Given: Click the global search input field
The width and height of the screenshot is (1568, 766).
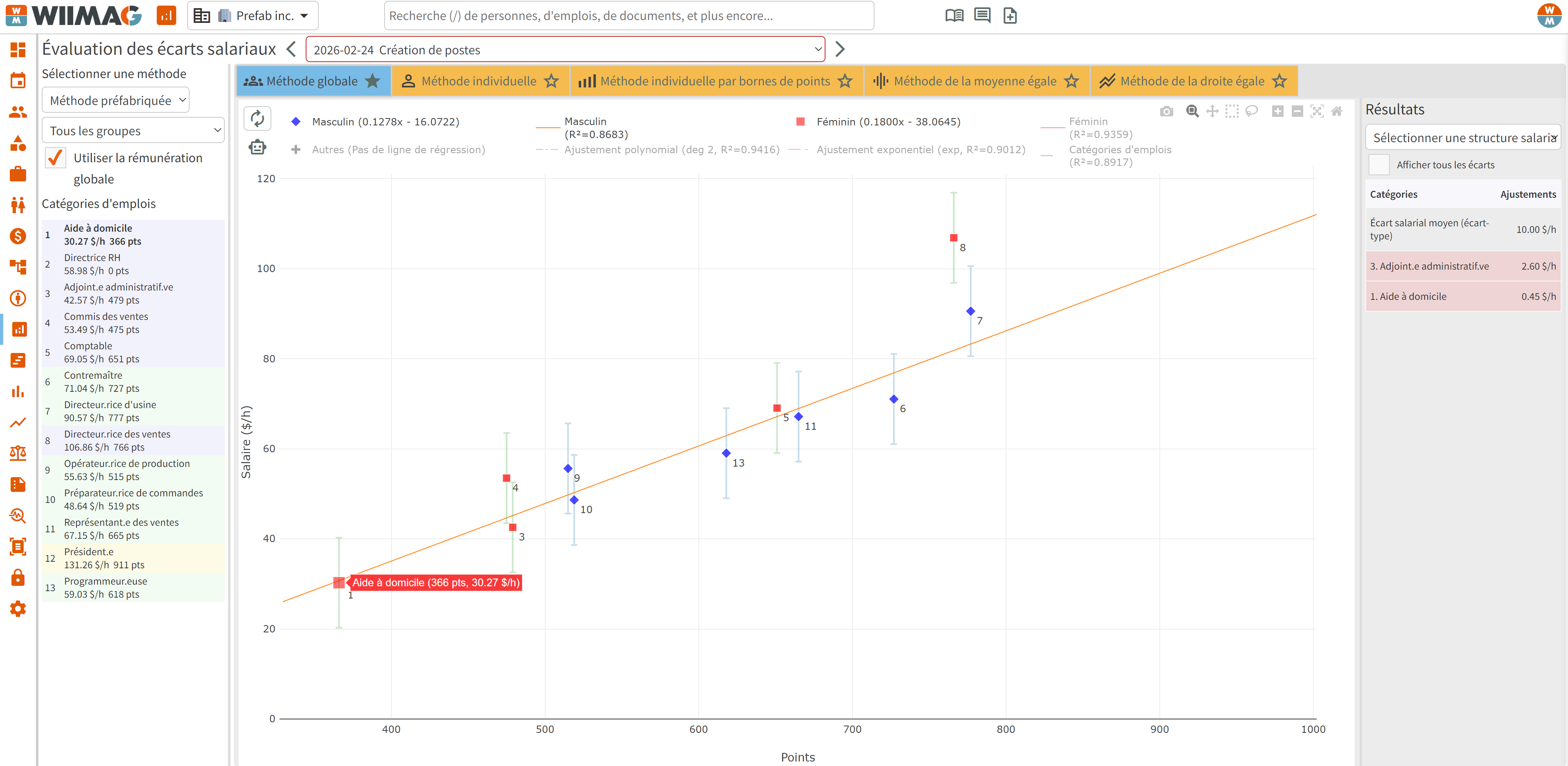Looking at the screenshot, I should click(x=629, y=16).
